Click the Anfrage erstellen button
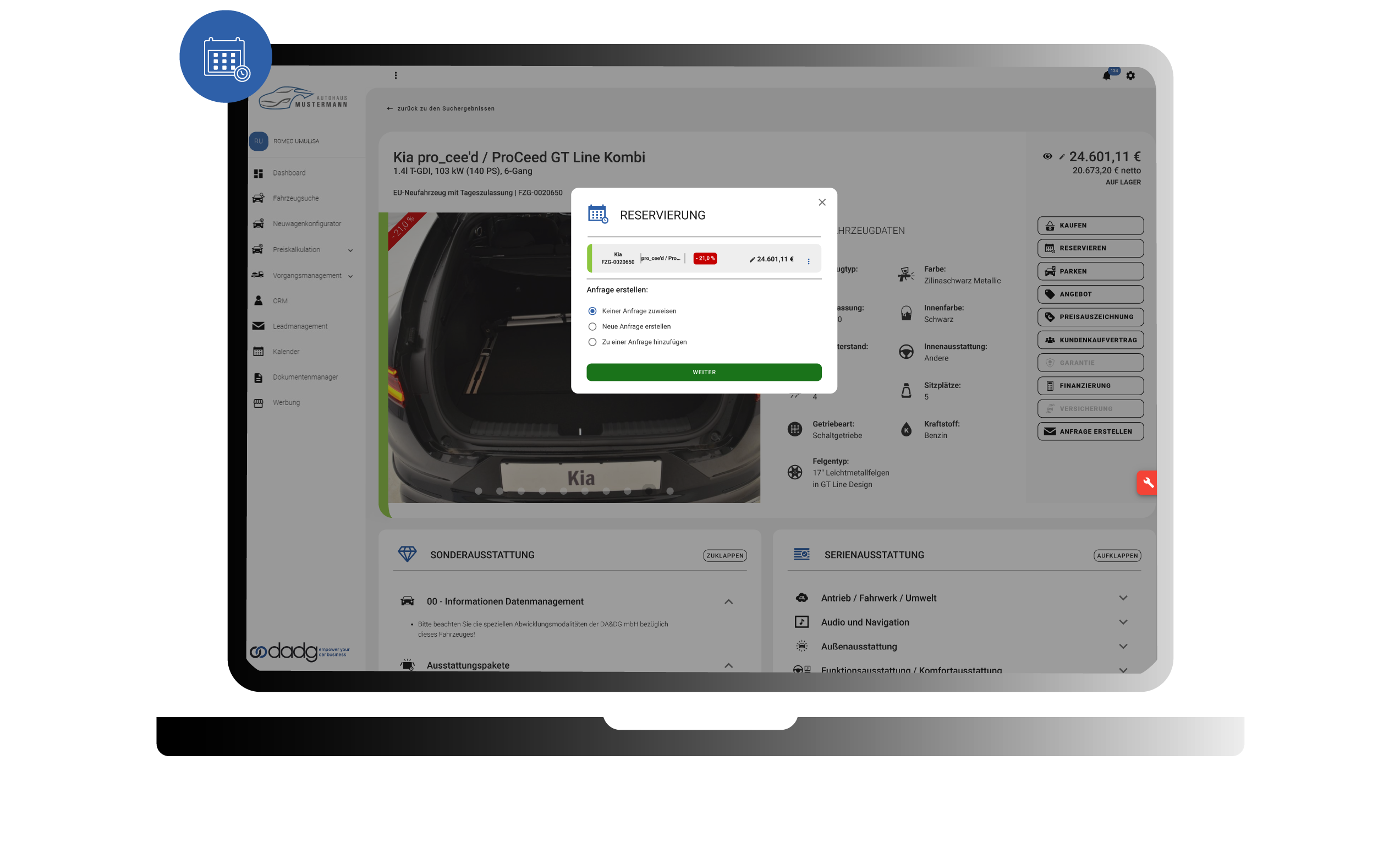Image resolution: width=1400 pixels, height=853 pixels. pos(1090,432)
